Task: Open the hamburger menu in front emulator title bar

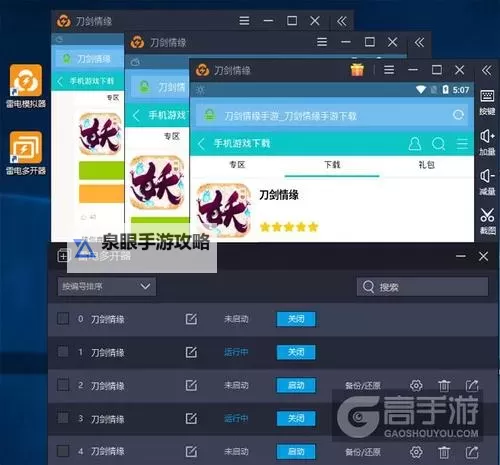Action: coord(389,70)
